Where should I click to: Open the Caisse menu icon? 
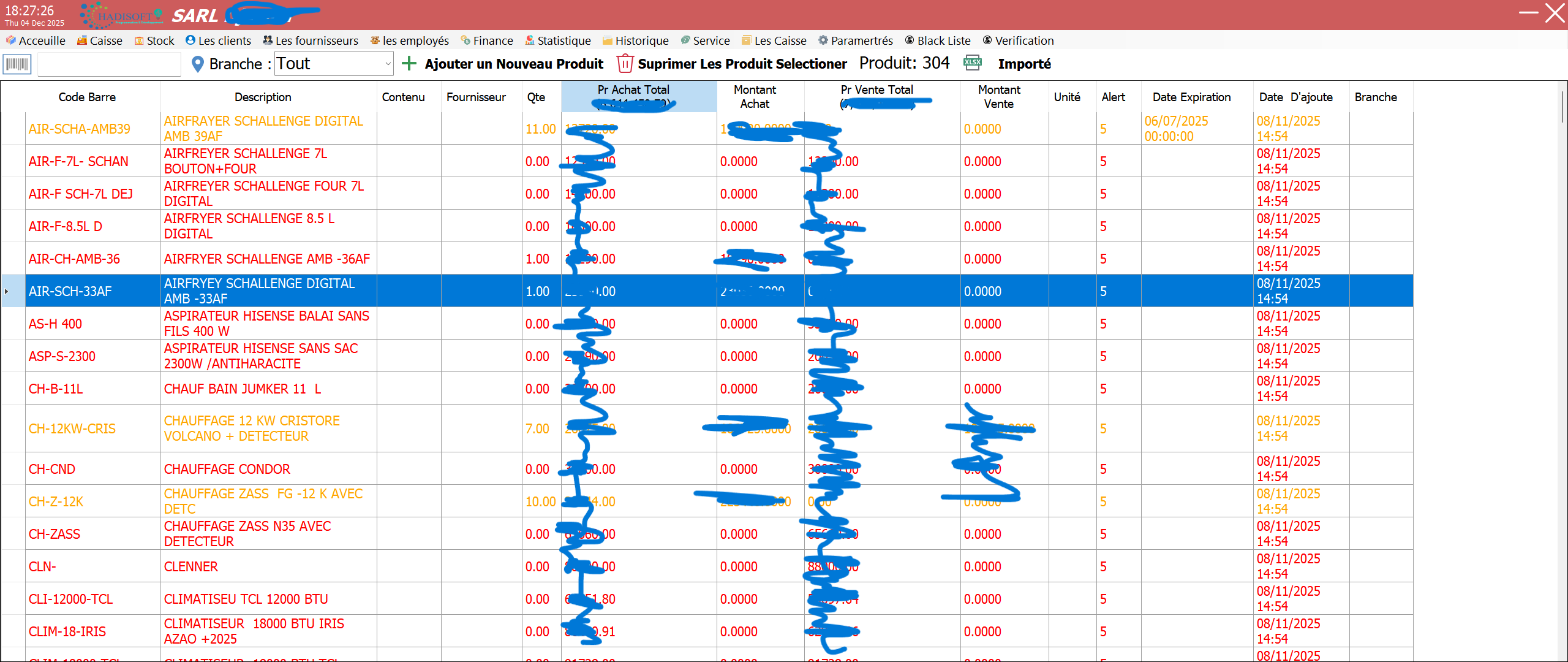click(82, 41)
